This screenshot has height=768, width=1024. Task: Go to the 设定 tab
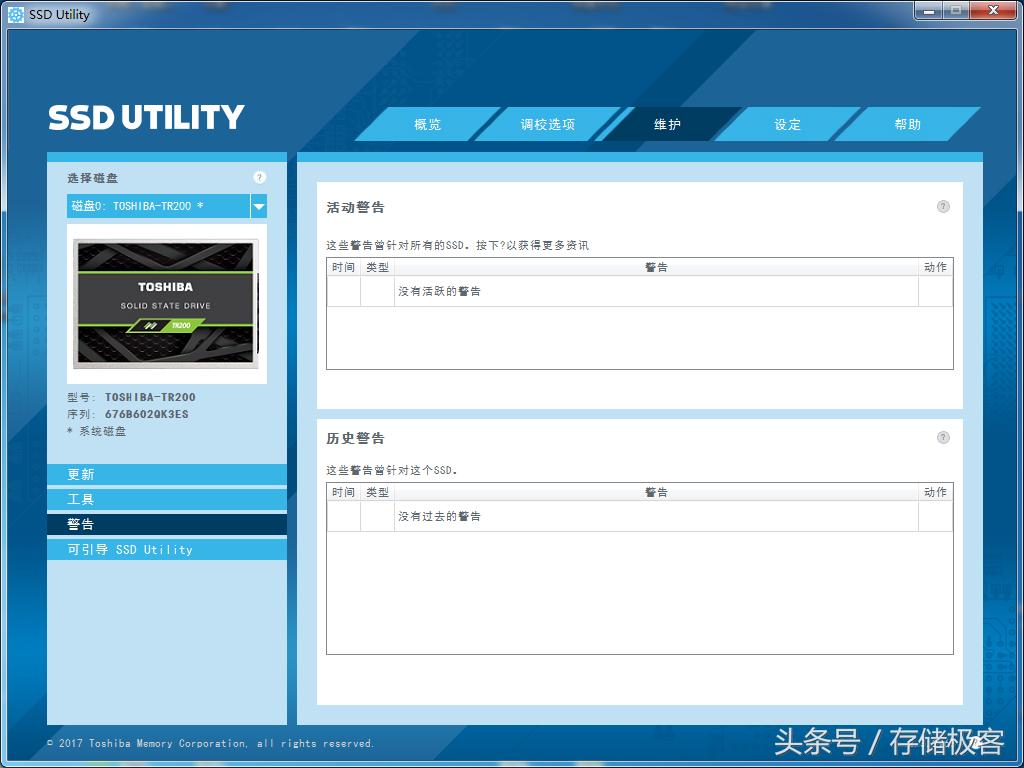(x=788, y=125)
